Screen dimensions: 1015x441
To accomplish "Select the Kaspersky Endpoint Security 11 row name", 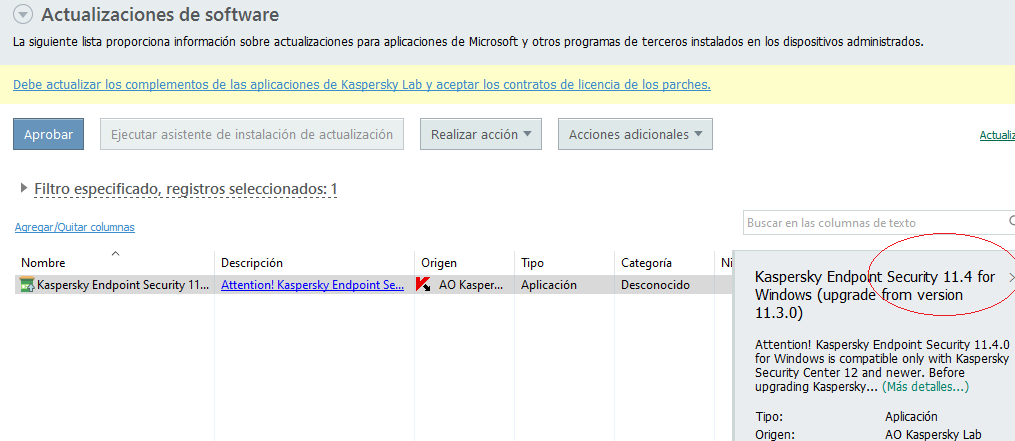I will (x=123, y=284).
